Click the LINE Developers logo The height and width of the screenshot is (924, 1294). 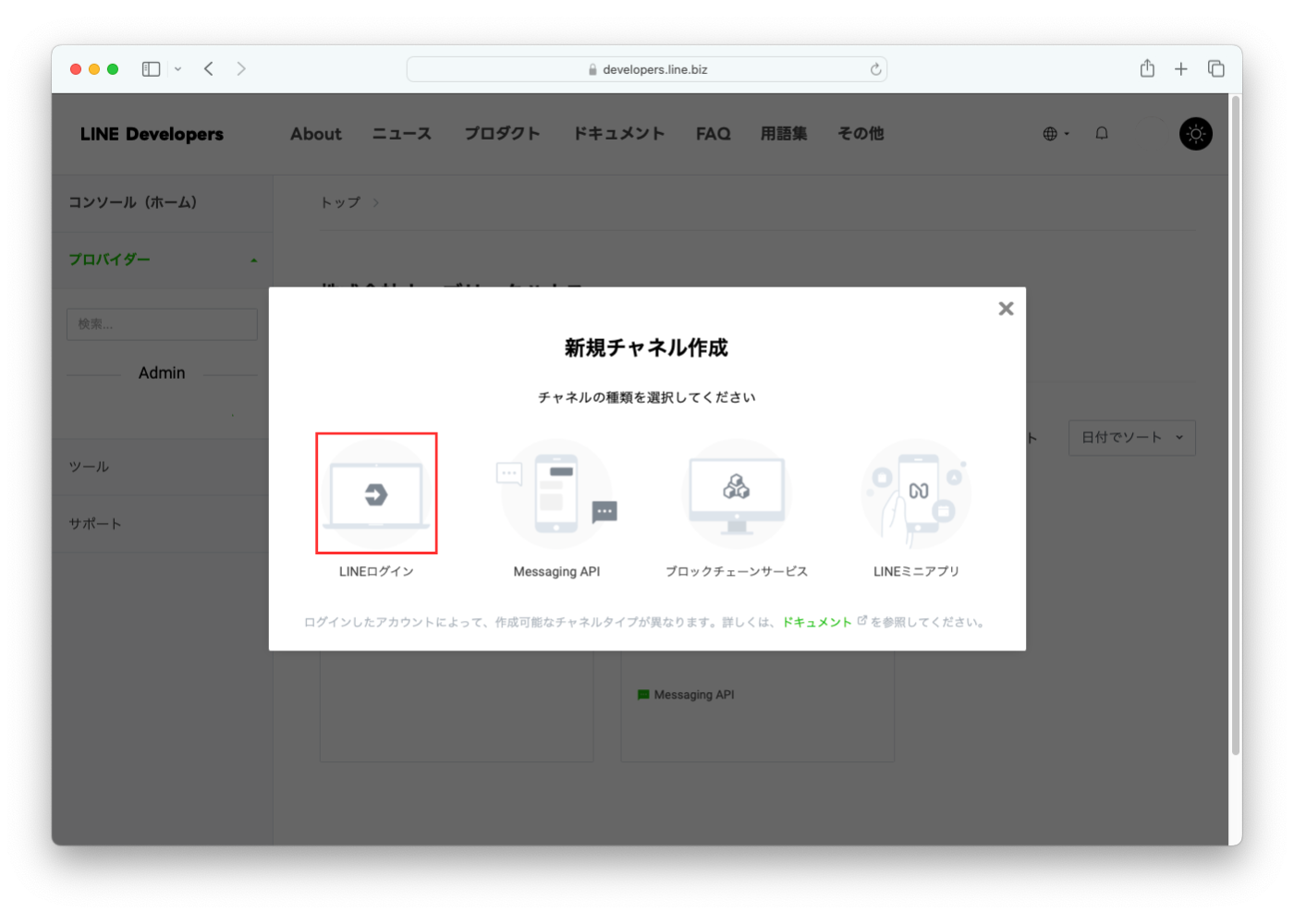pos(152,134)
